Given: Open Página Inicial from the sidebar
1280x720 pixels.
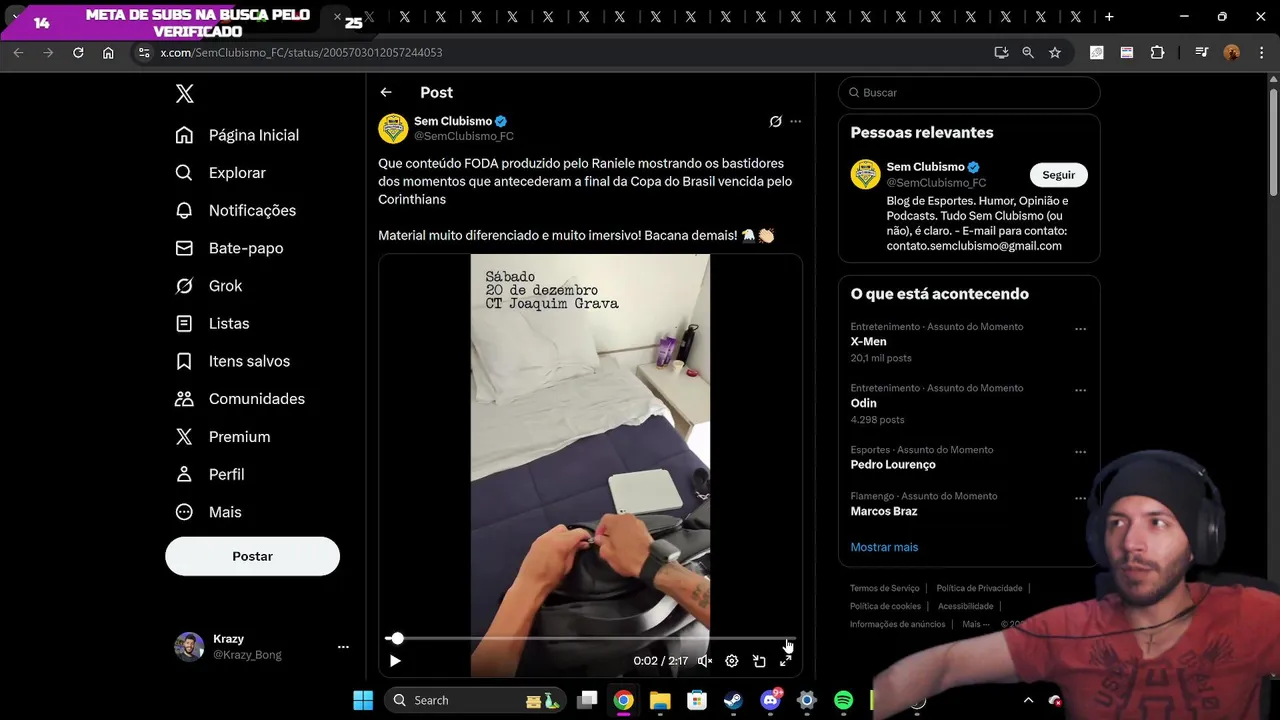Looking at the screenshot, I should coord(237,135).
